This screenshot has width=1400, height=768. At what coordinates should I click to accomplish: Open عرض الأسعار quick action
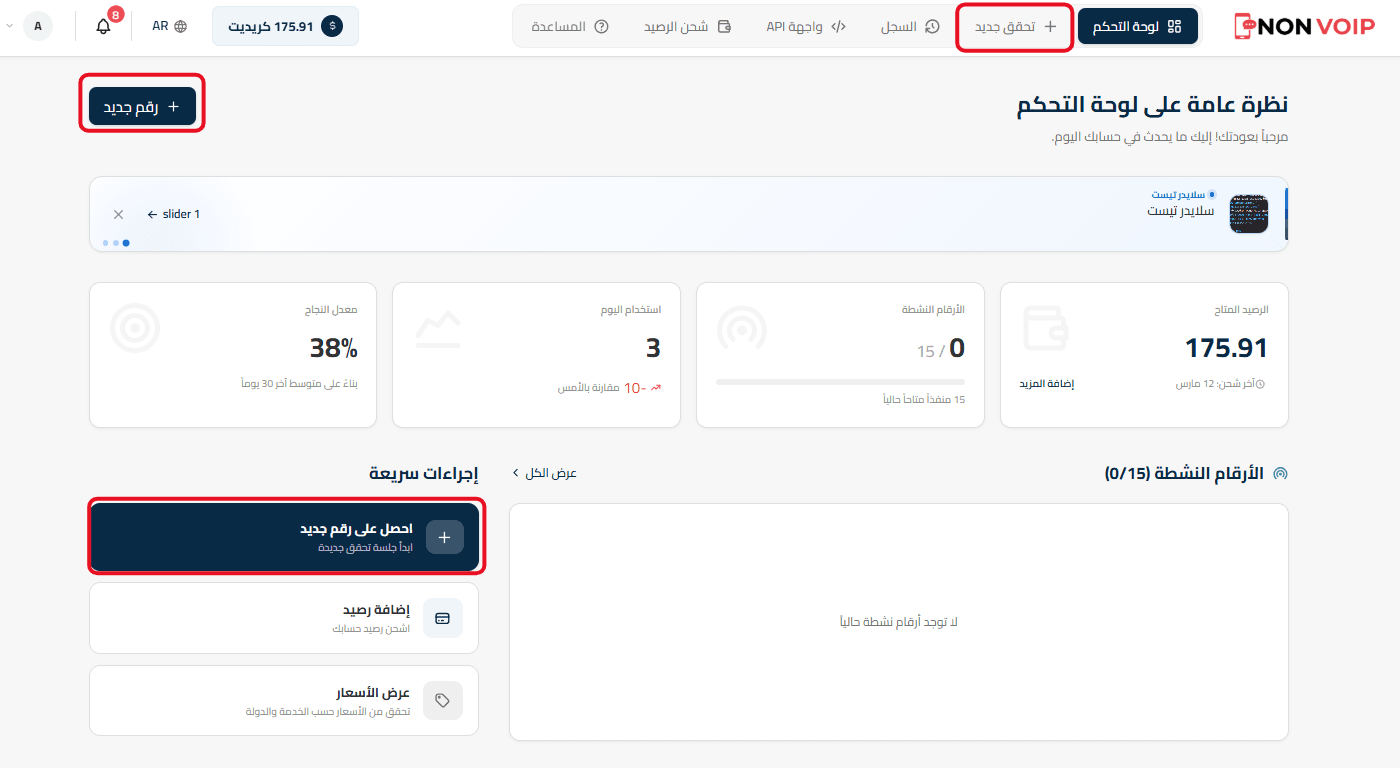pyautogui.click(x=284, y=701)
